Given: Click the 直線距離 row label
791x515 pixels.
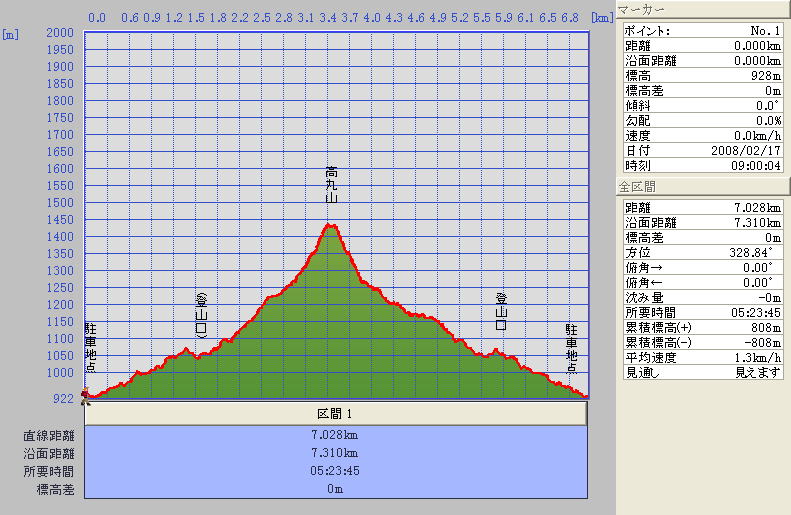Looking at the screenshot, I should [48, 435].
